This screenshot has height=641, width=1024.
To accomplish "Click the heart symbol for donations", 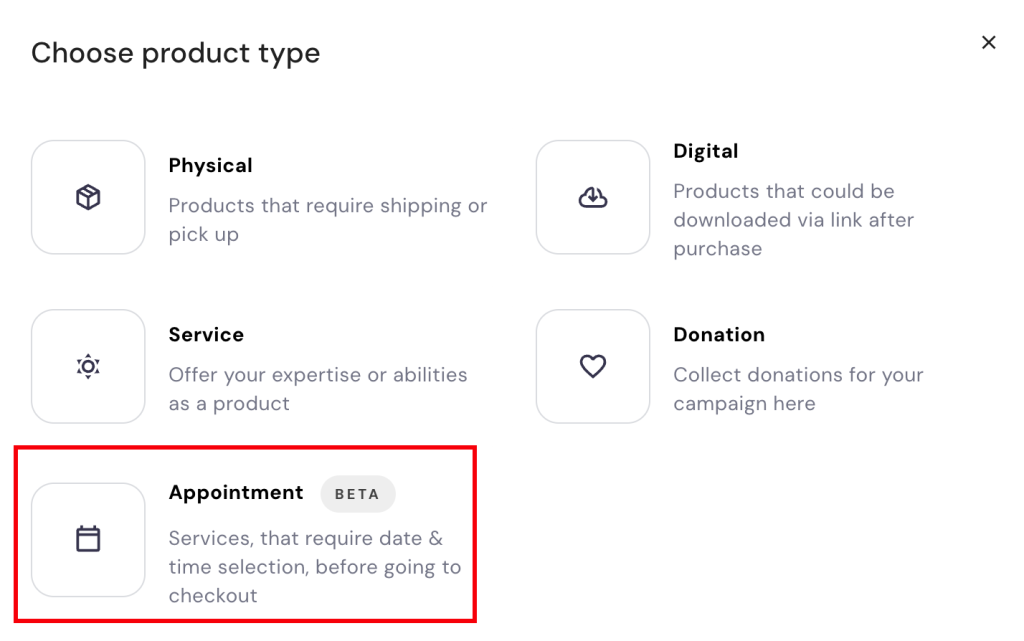I will pyautogui.click(x=592, y=366).
